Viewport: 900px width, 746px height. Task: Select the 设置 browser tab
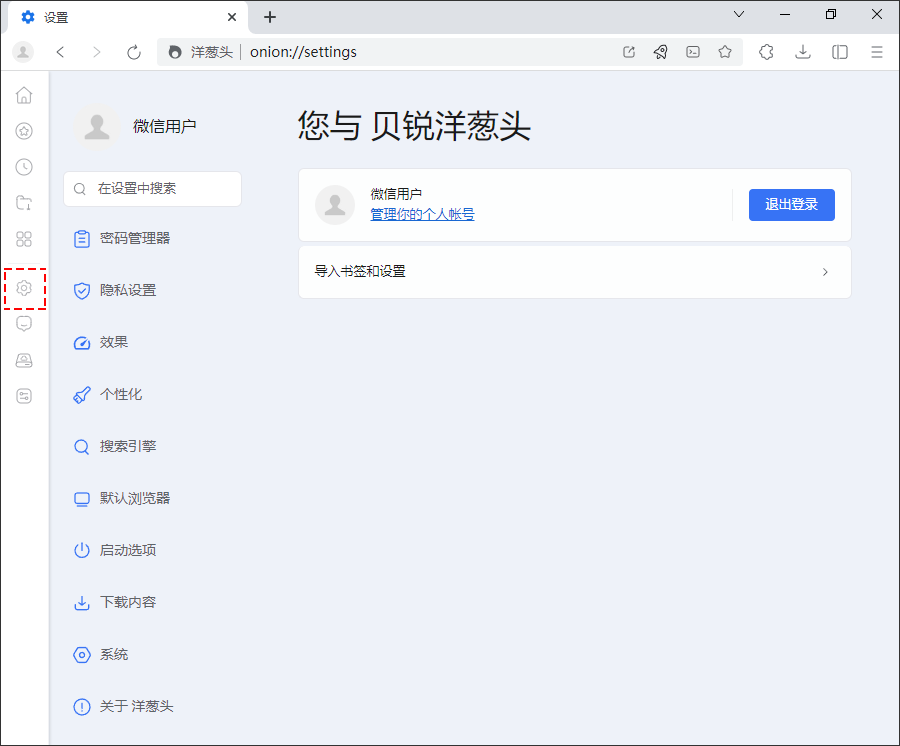tap(127, 17)
